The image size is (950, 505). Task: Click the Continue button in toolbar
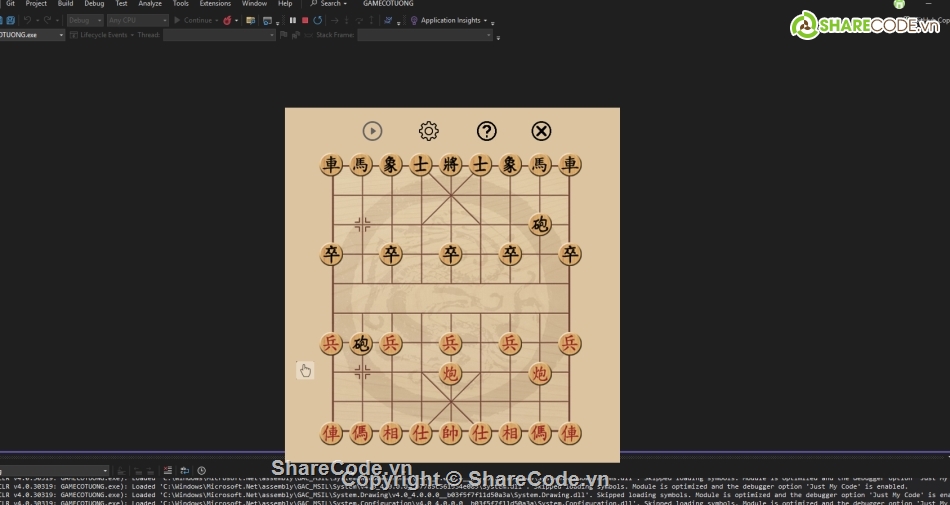[193, 20]
